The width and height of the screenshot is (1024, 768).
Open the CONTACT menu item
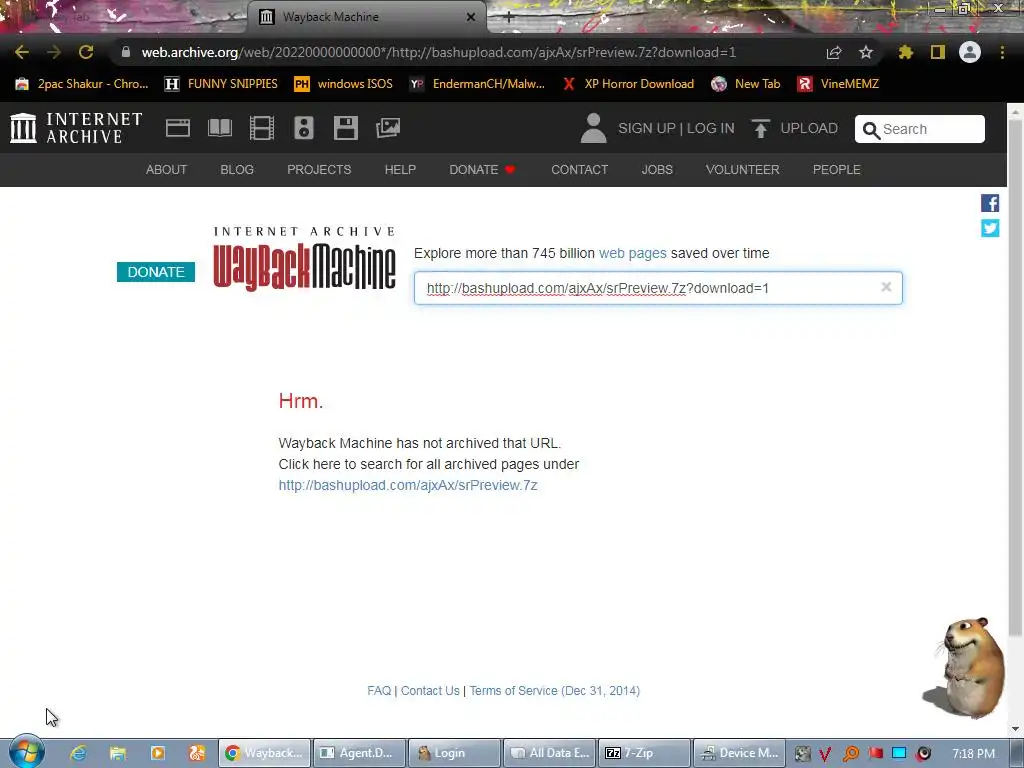[579, 170]
